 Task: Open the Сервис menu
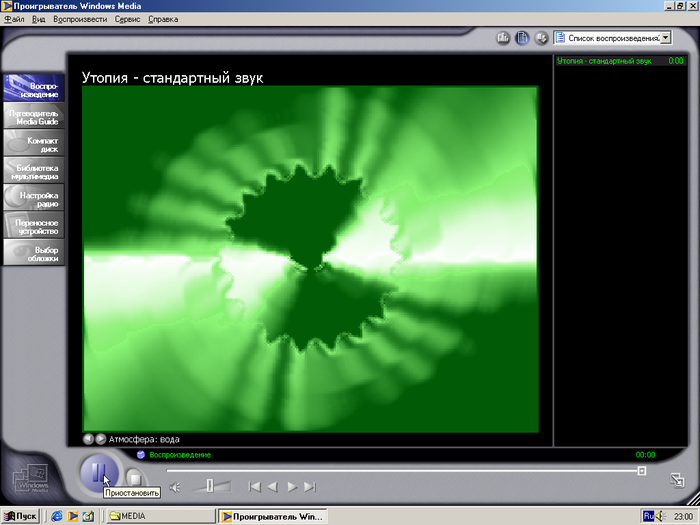click(x=128, y=19)
